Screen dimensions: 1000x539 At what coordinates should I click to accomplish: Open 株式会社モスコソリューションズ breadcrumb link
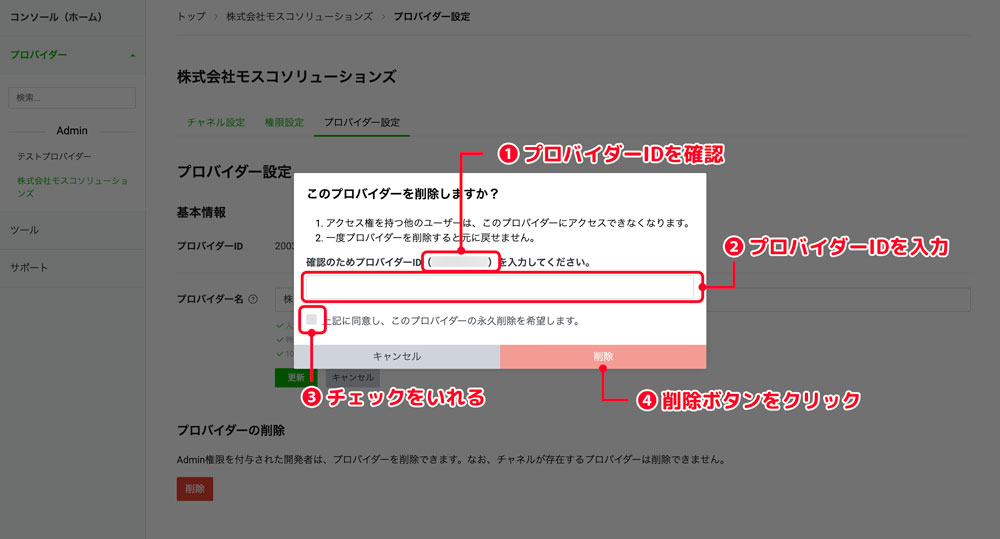click(x=299, y=17)
